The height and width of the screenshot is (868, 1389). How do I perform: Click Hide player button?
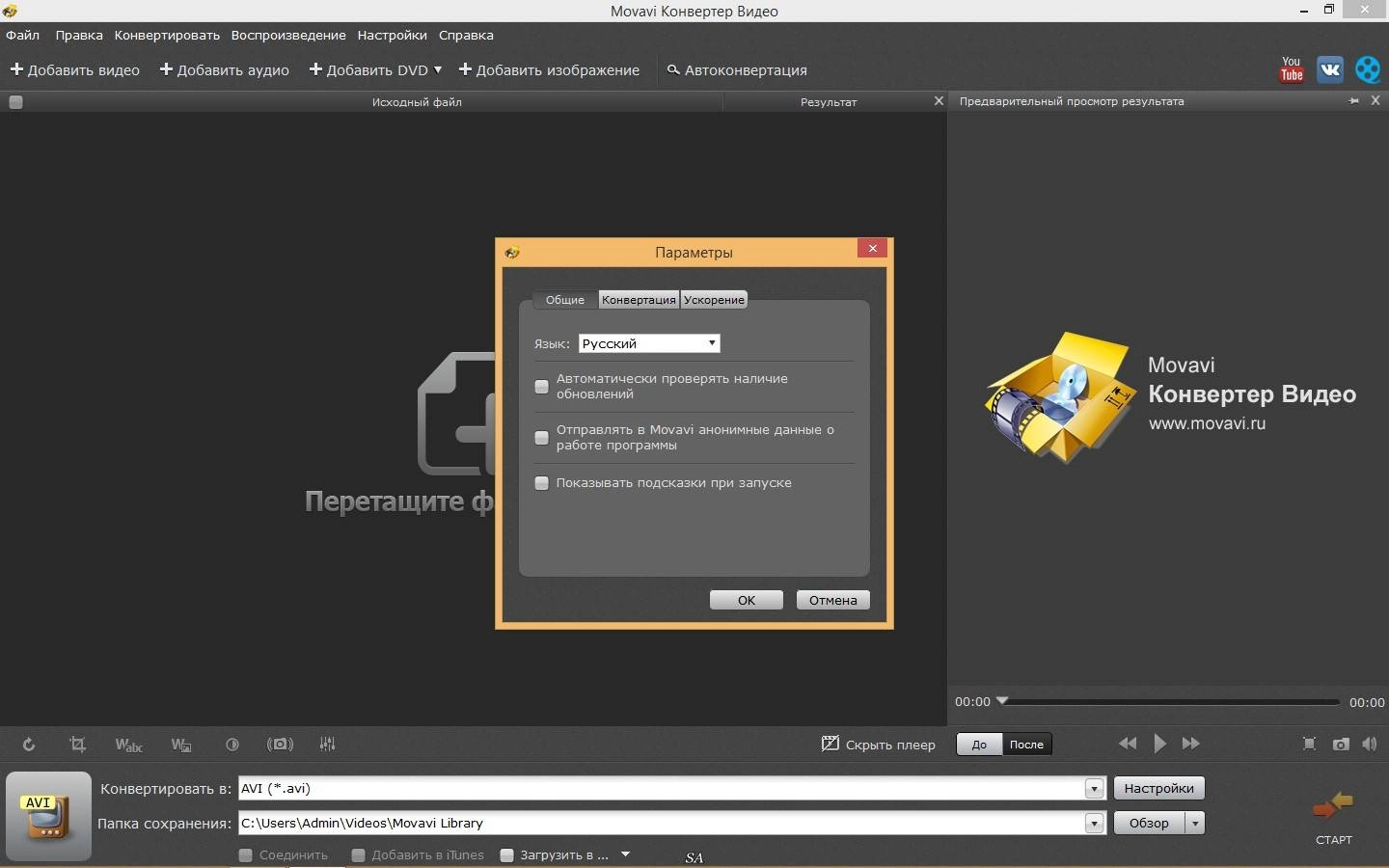(x=878, y=744)
